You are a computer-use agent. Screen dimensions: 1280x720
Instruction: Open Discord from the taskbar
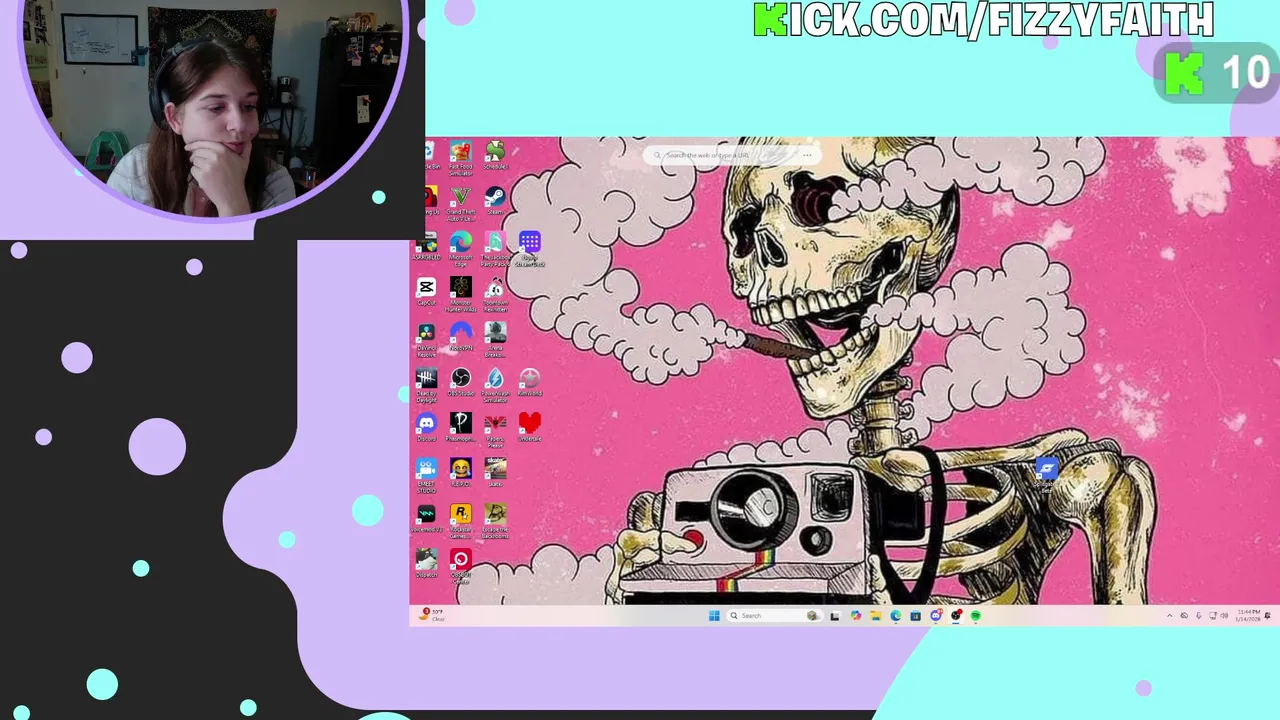(935, 616)
